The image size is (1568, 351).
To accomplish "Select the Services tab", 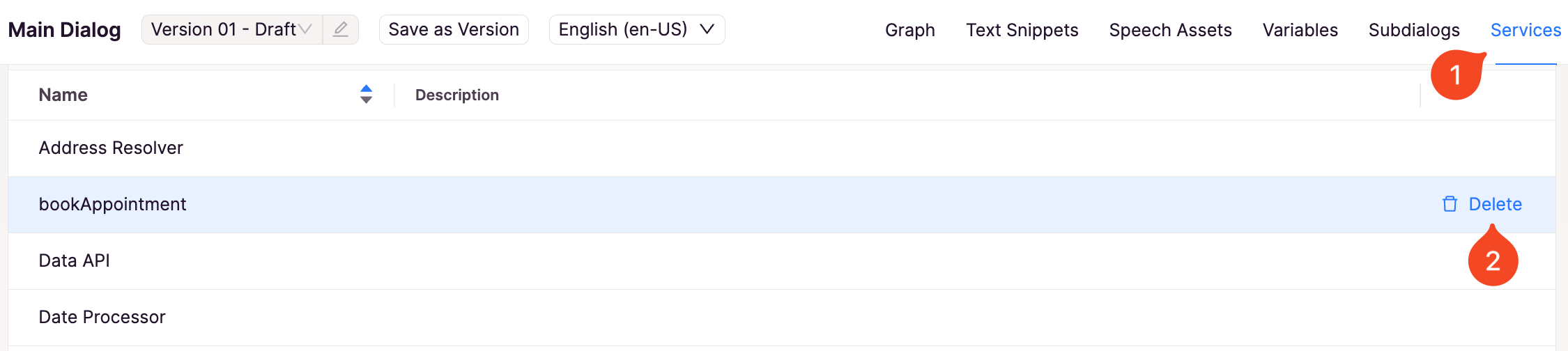I will point(1525,30).
